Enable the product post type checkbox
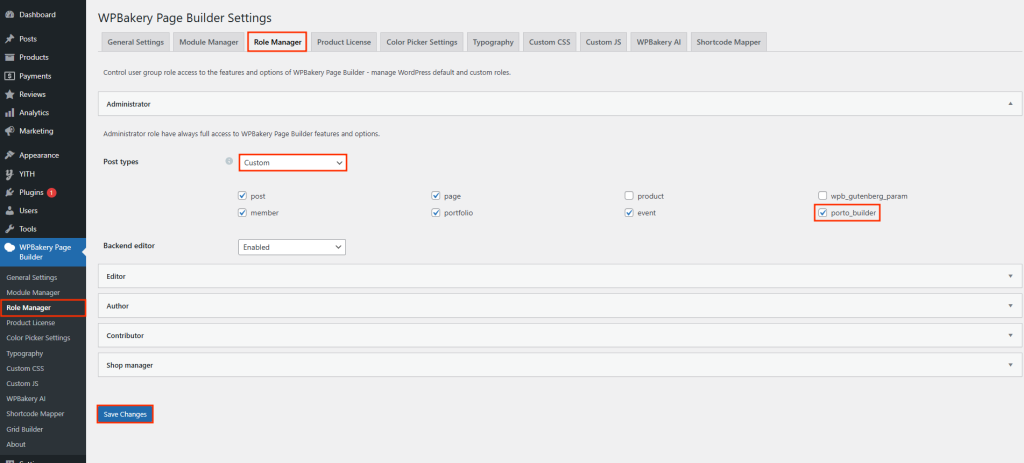Screen dimensions: 1024x463 629,196
